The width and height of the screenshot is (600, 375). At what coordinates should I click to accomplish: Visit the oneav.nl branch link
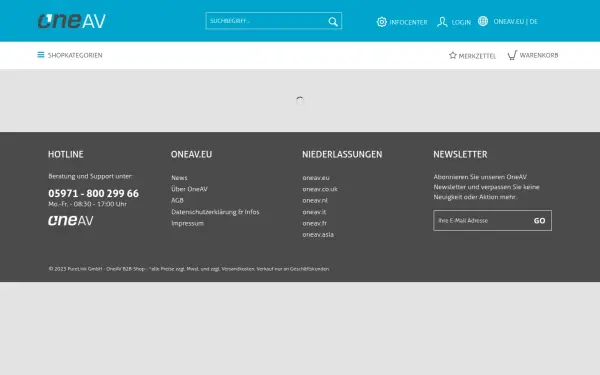coord(315,201)
